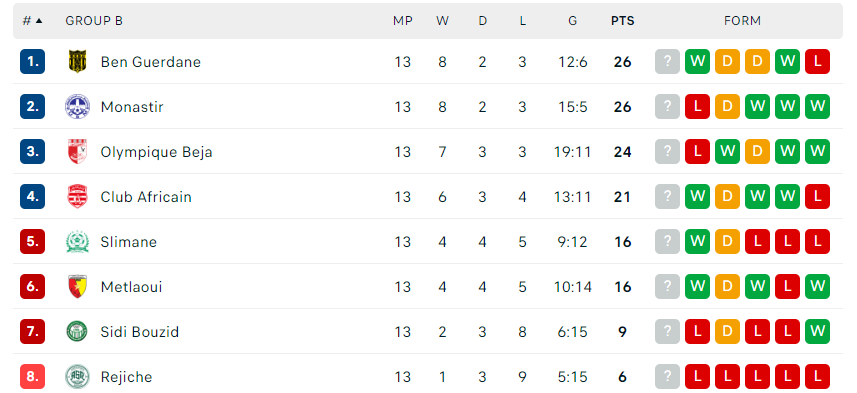
Task: Sort table by the # rank arrow
Action: point(32,21)
